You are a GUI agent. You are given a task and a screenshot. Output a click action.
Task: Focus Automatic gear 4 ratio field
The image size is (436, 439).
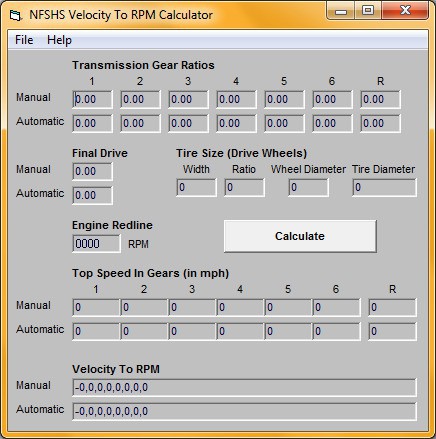tap(236, 123)
